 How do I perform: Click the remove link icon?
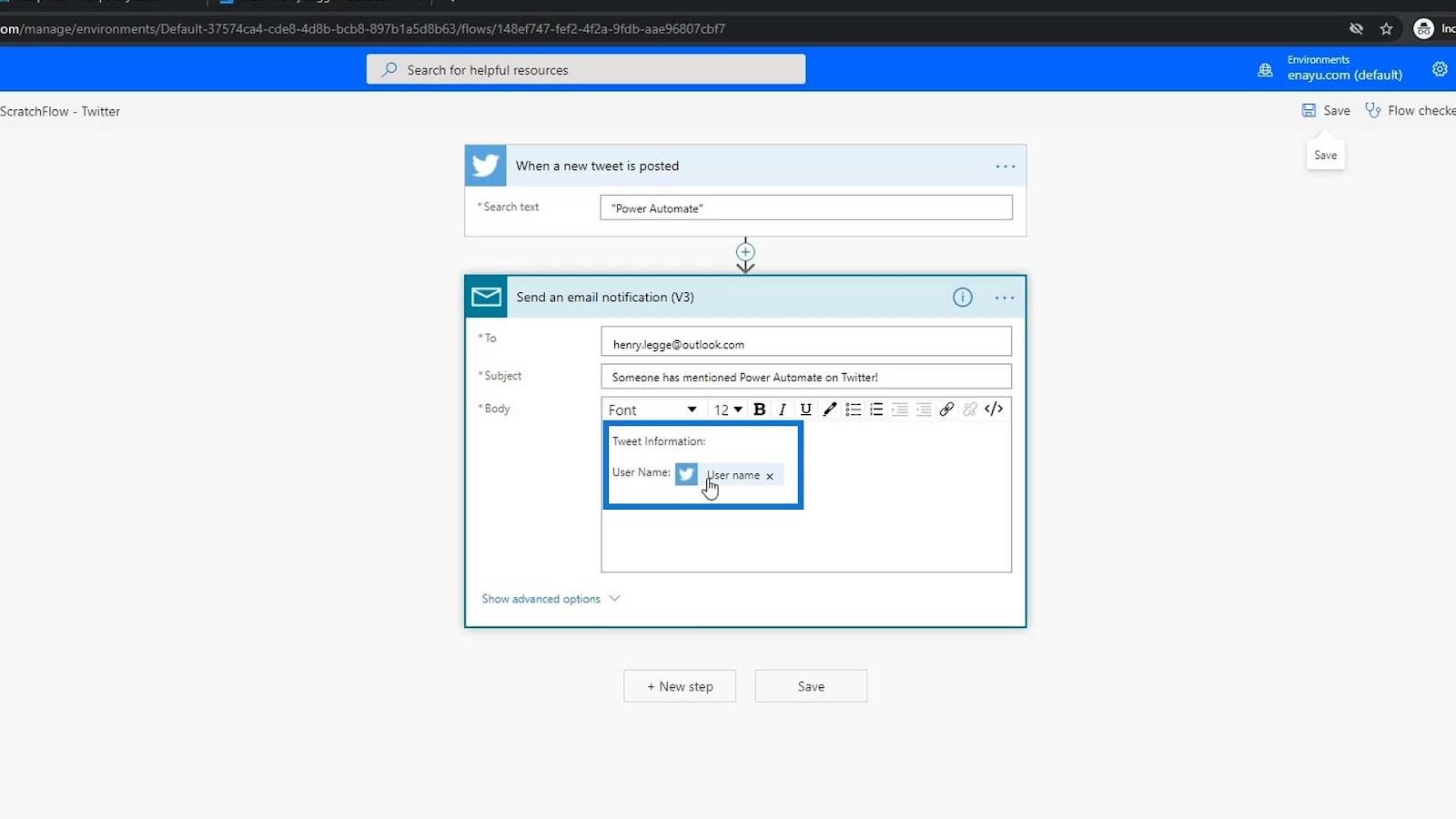point(970,409)
